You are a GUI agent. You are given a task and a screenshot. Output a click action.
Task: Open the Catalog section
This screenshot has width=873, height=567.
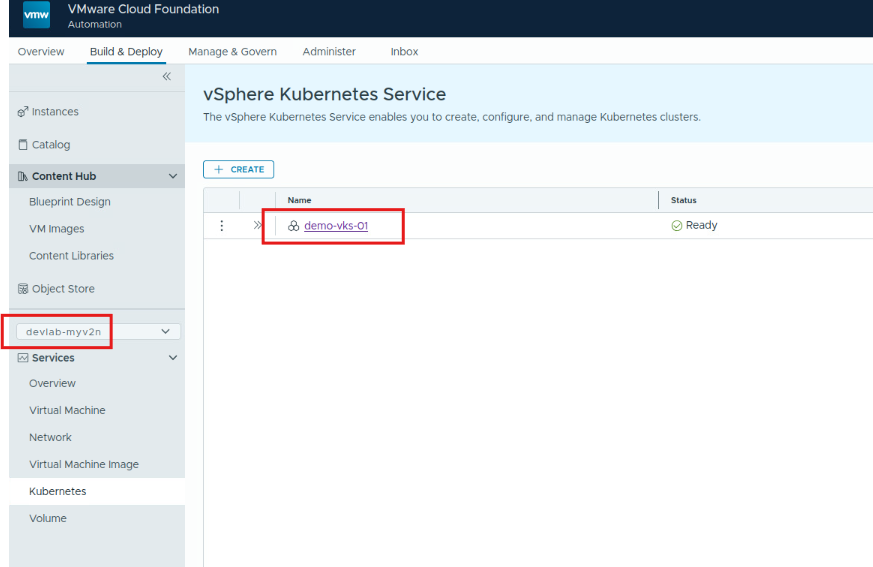[x=50, y=145]
